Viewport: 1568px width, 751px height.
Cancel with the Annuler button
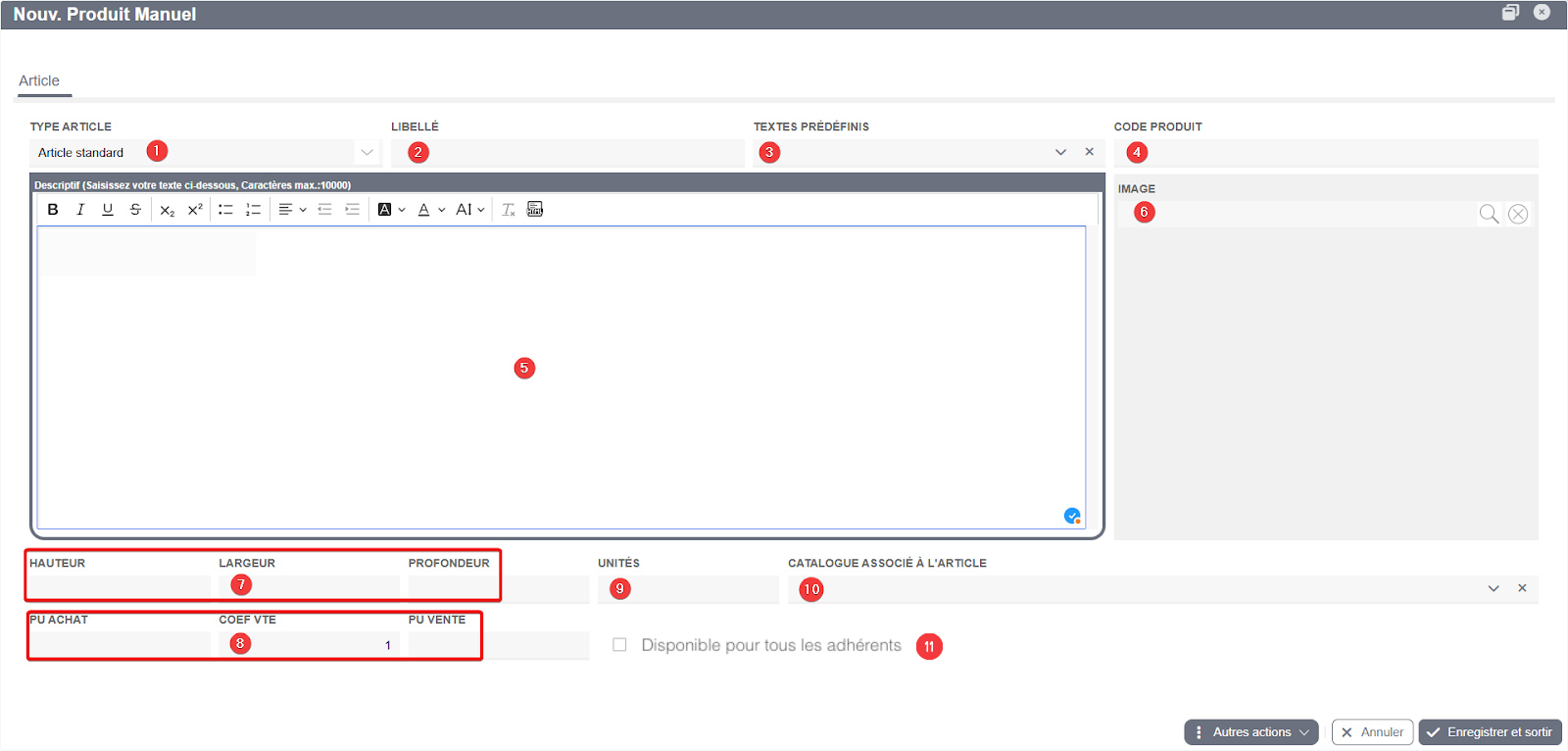(1372, 732)
